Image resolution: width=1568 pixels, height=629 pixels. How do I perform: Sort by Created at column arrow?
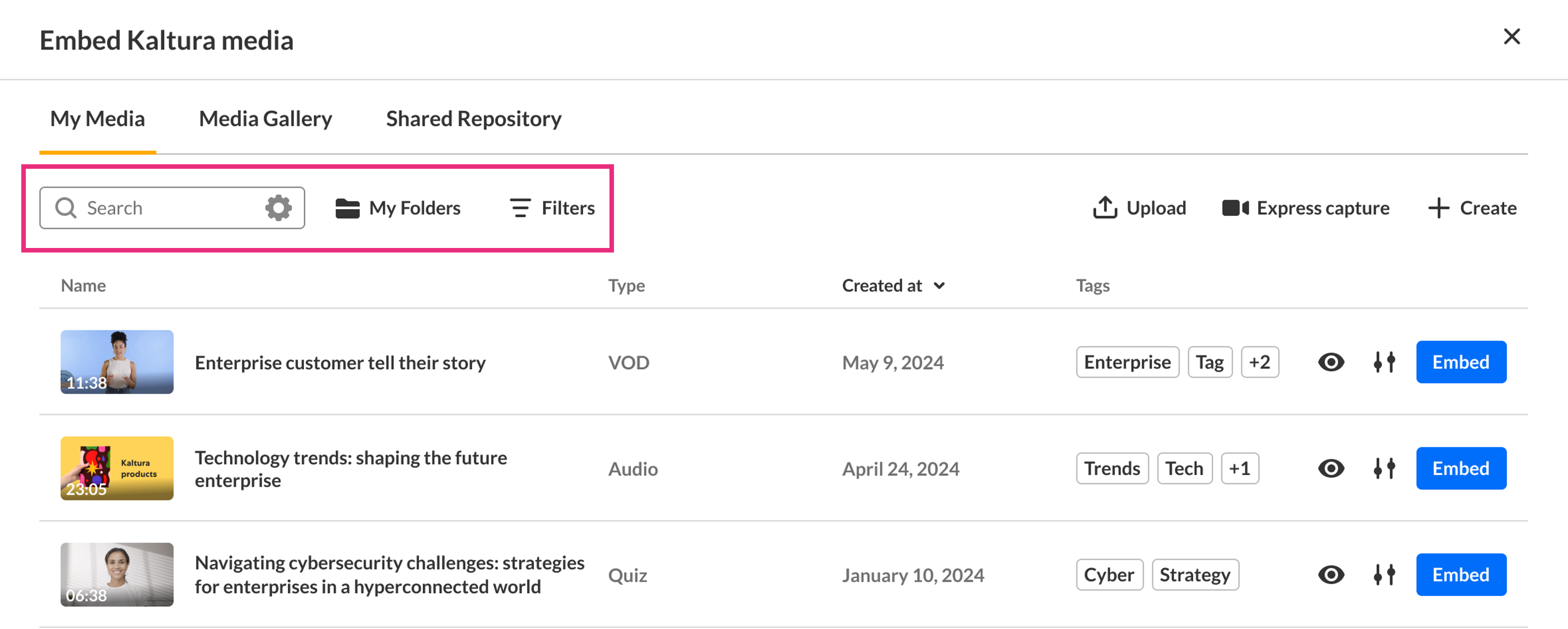coord(939,286)
